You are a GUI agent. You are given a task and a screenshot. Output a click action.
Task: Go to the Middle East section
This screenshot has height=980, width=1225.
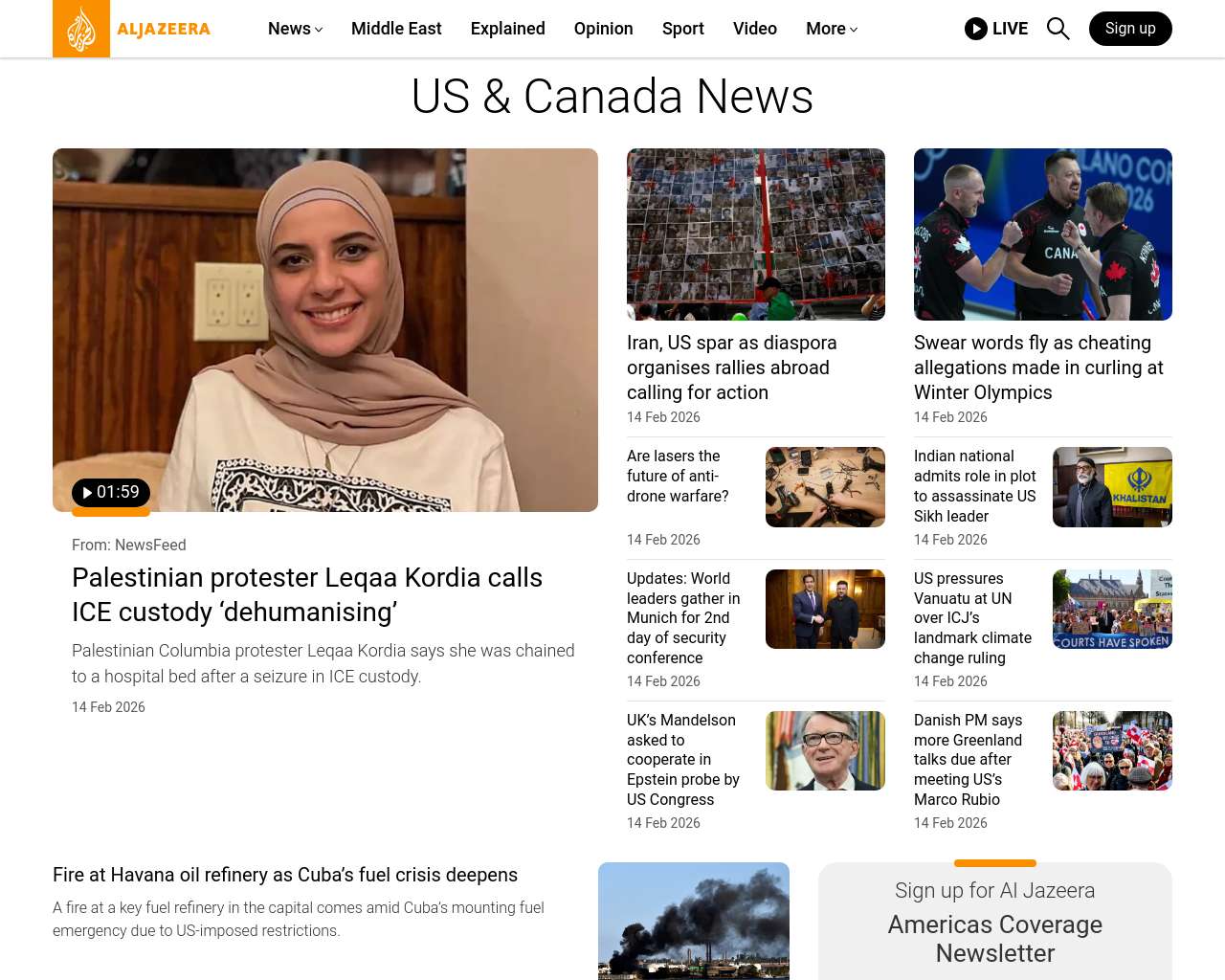point(396,29)
